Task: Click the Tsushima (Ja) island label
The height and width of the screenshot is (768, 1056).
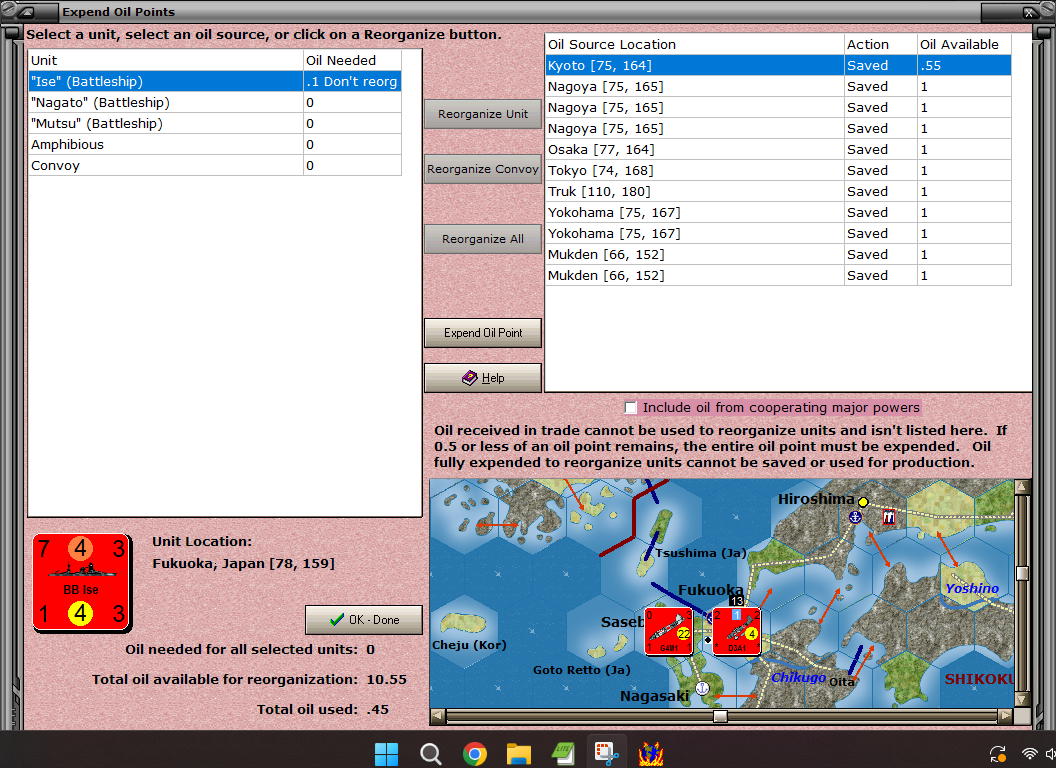Action: [x=700, y=553]
